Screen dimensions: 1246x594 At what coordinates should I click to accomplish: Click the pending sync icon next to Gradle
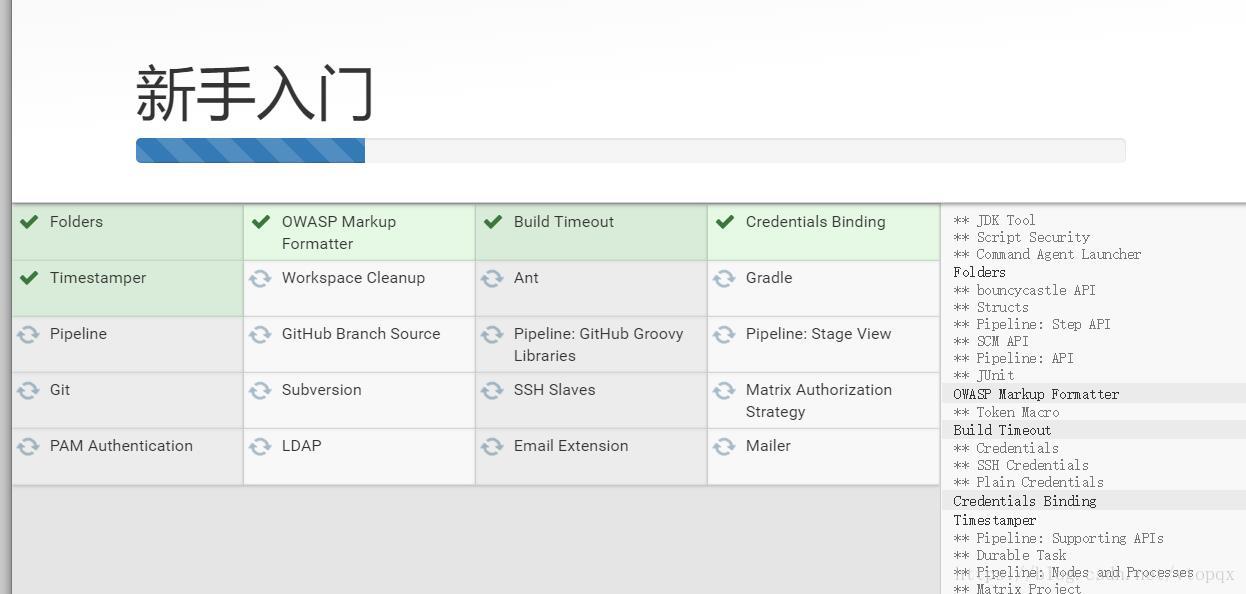point(724,278)
